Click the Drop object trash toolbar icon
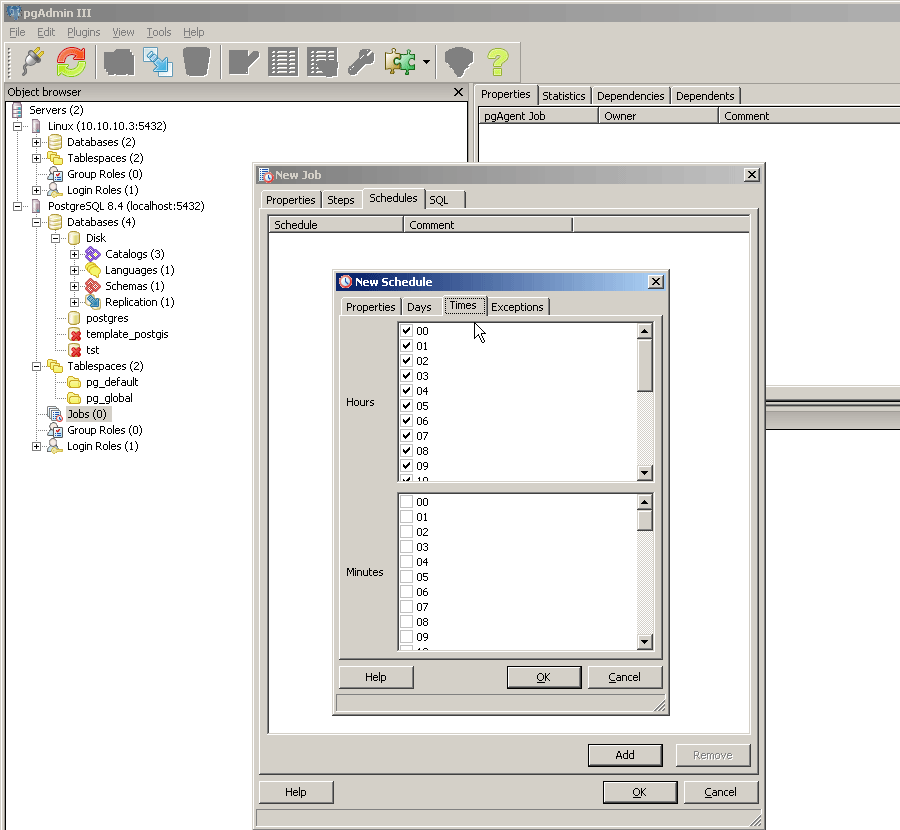Image resolution: width=900 pixels, height=830 pixels. click(196, 61)
